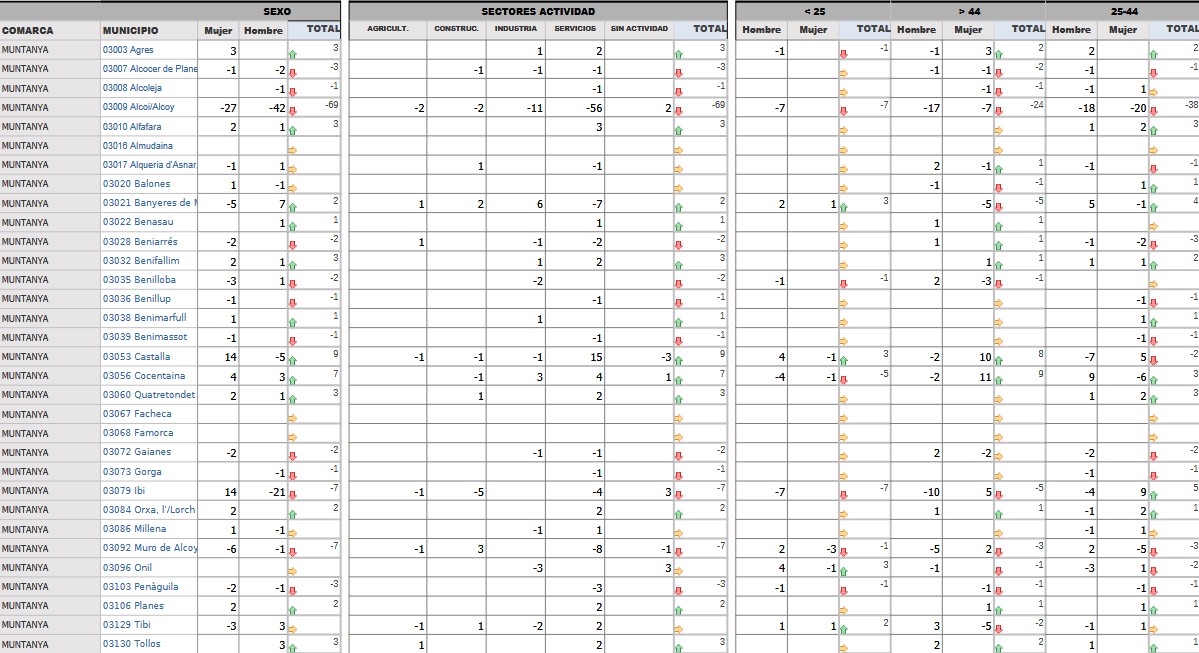Click green arrow in Cocentaina over-44 total
This screenshot has height=653, width=1199.
point(999,380)
